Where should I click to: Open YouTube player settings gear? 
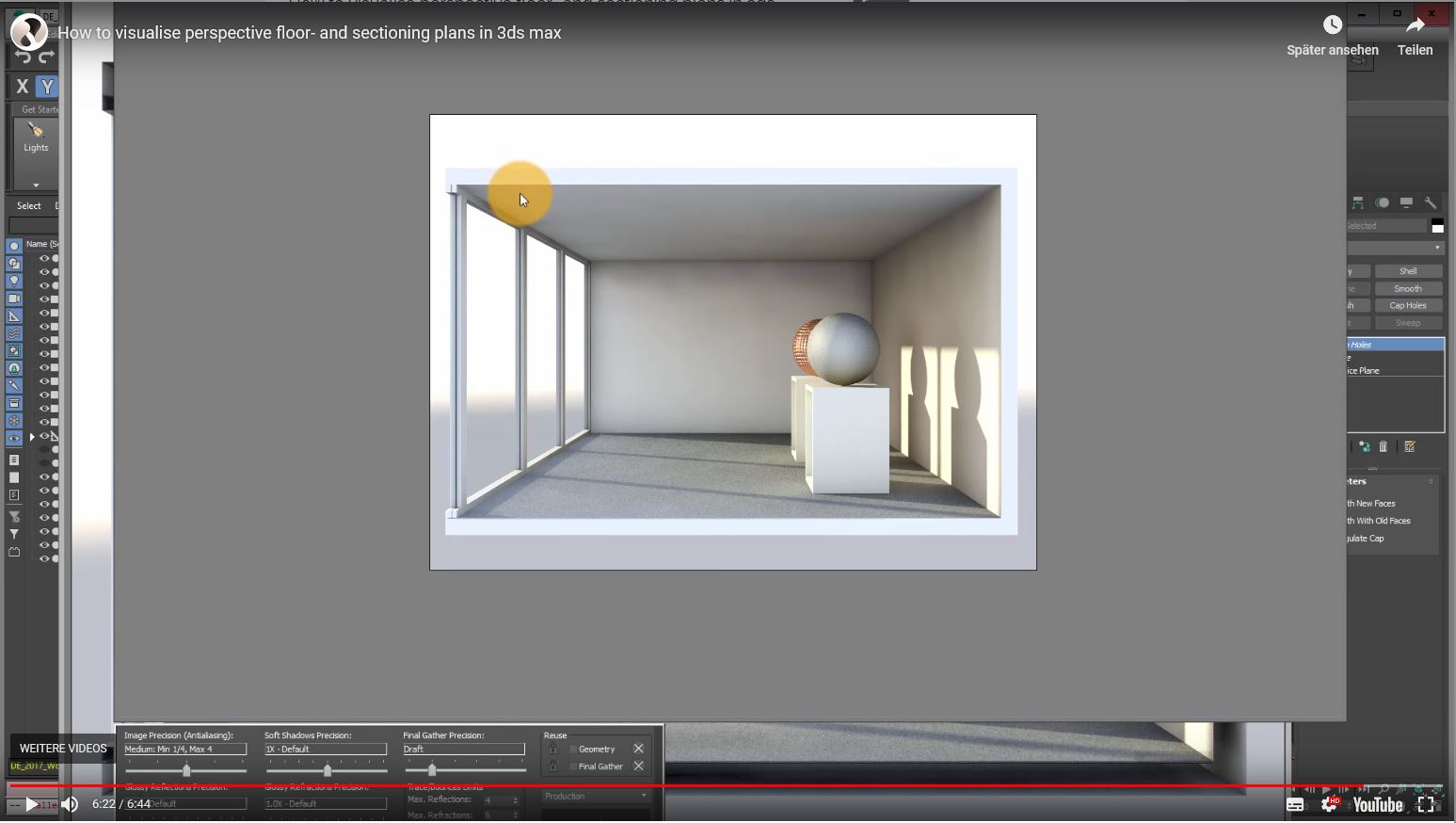[x=1329, y=804]
